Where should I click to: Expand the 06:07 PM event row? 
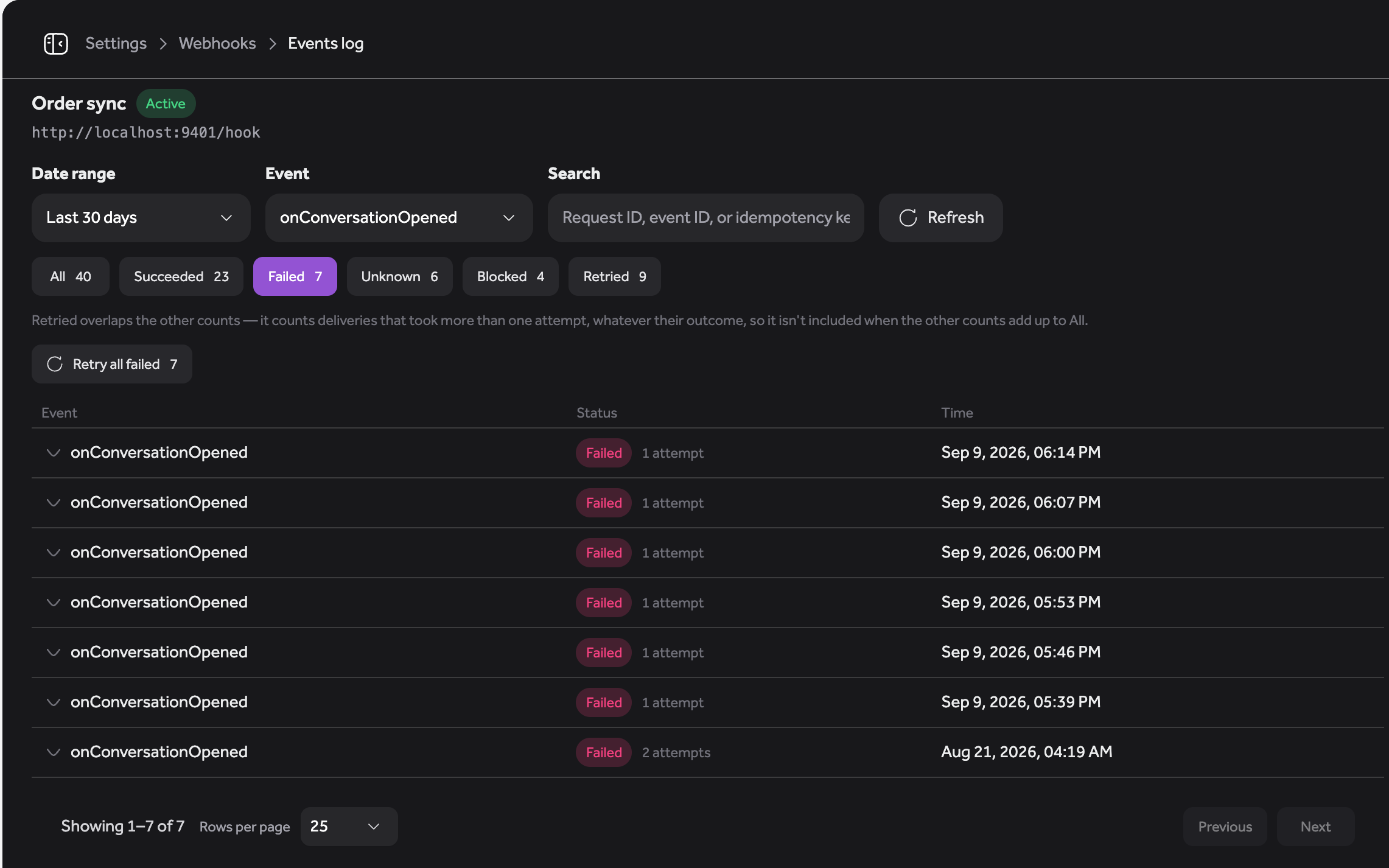[54, 503]
